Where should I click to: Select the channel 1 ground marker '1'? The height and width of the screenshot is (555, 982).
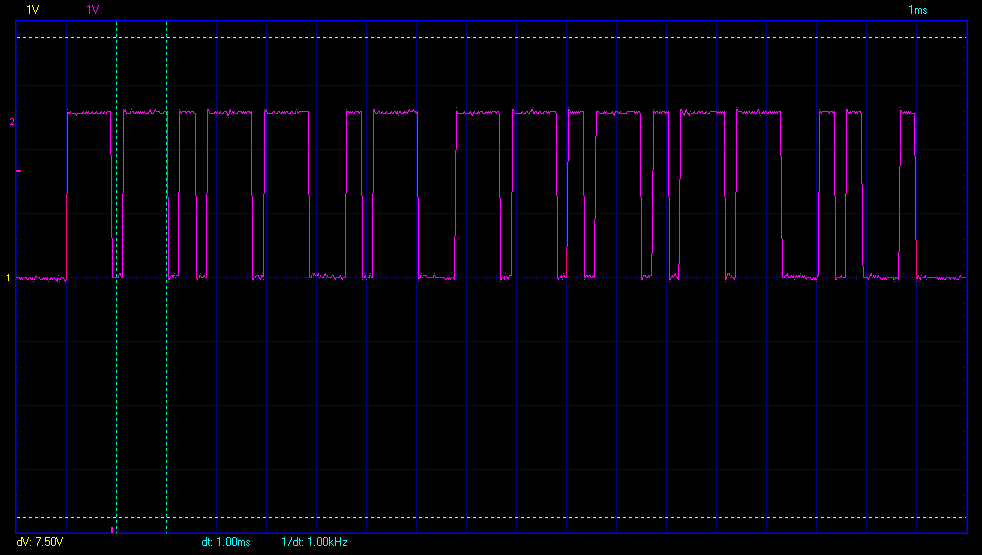point(9,278)
